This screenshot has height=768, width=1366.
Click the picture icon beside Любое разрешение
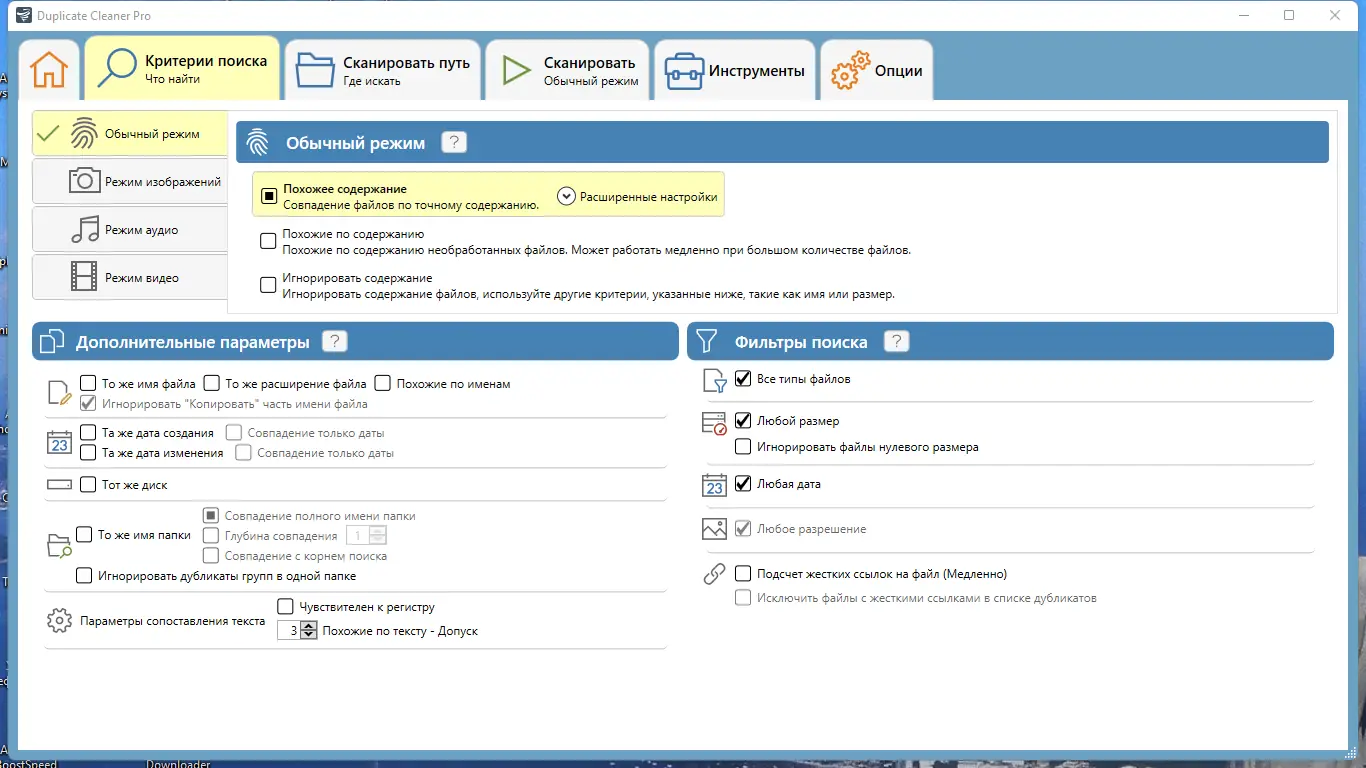[x=714, y=529]
